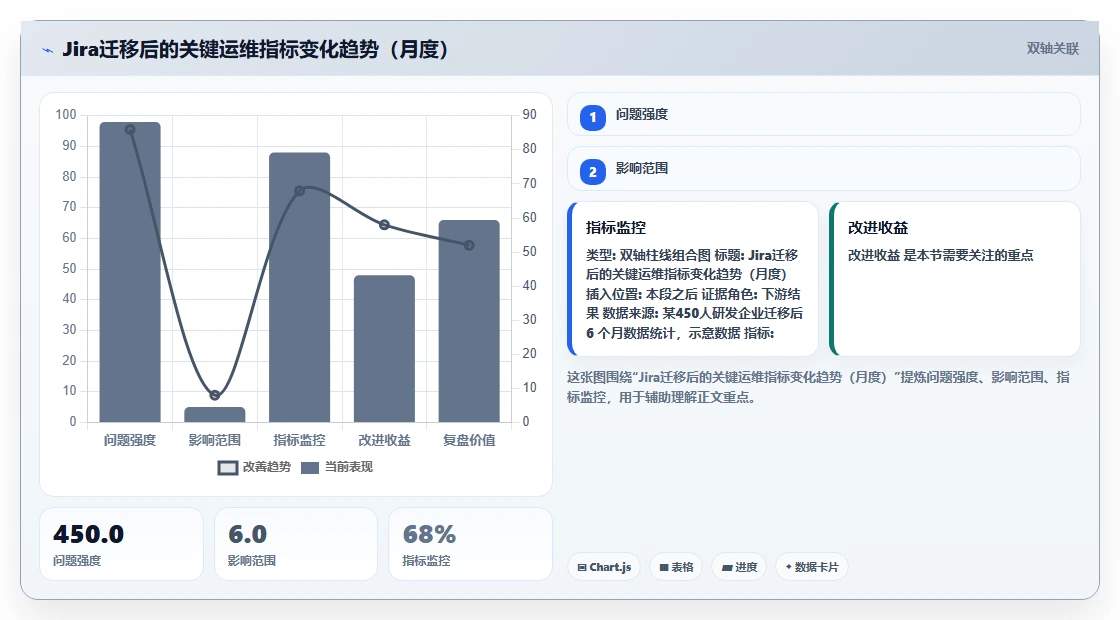The height and width of the screenshot is (620, 1120).
Task: Click the Chart.js tag chip
Action: click(x=604, y=567)
